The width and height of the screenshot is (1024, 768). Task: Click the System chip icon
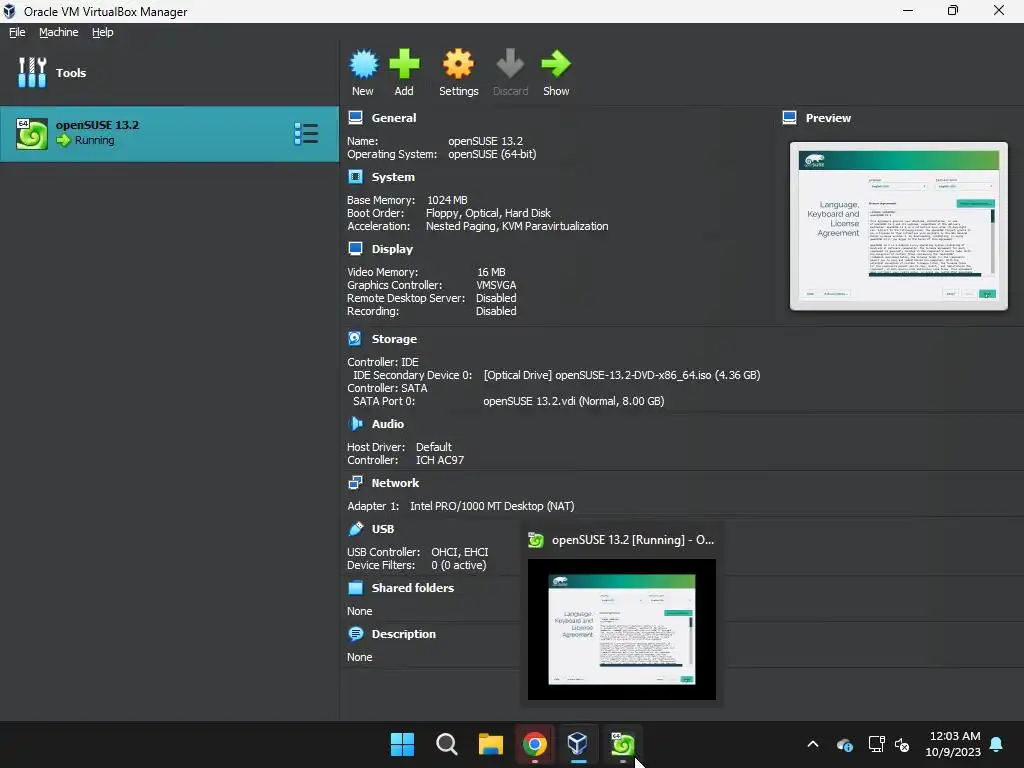click(x=355, y=177)
